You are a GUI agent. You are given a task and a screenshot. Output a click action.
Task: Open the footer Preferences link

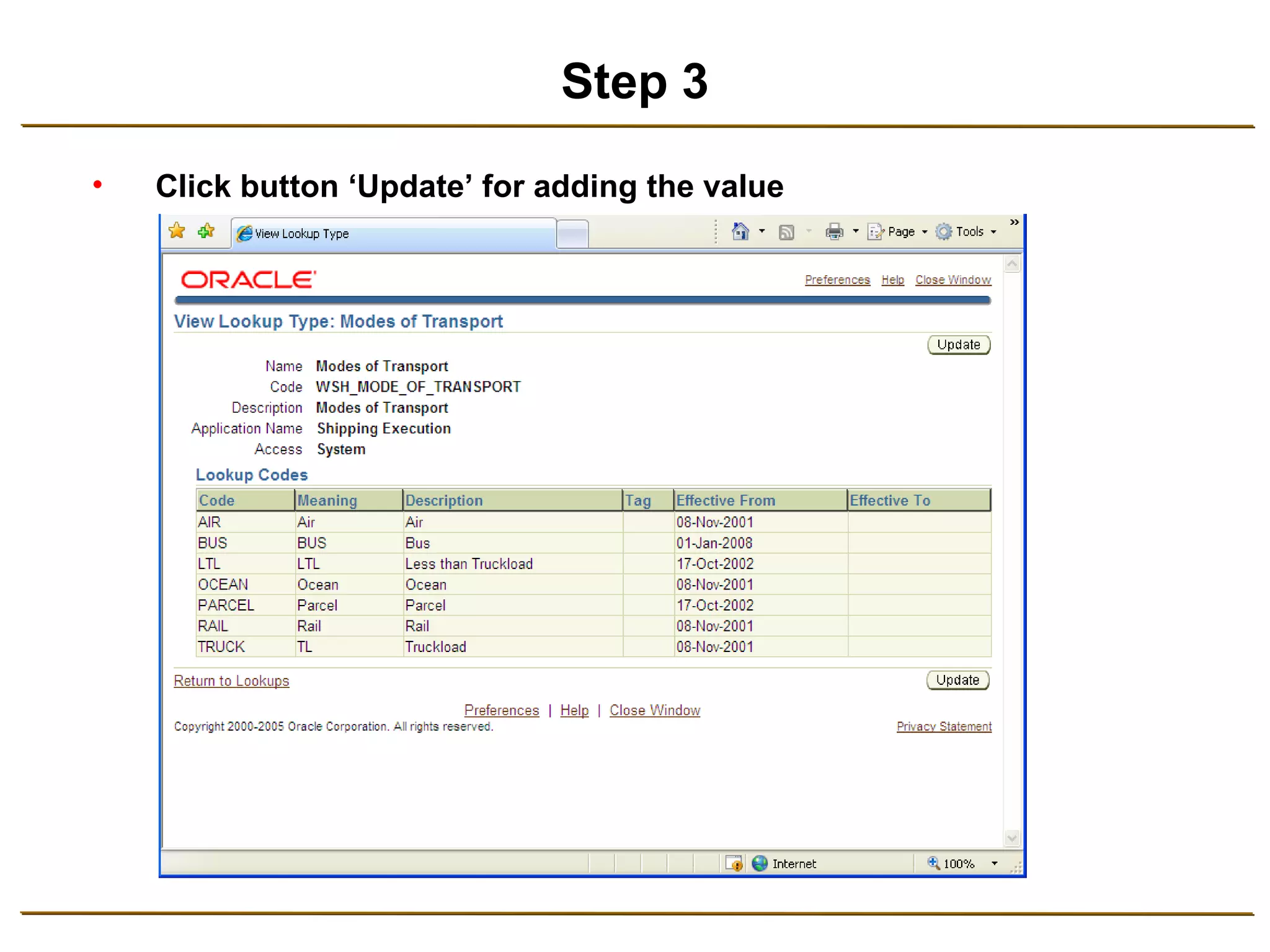tap(502, 710)
